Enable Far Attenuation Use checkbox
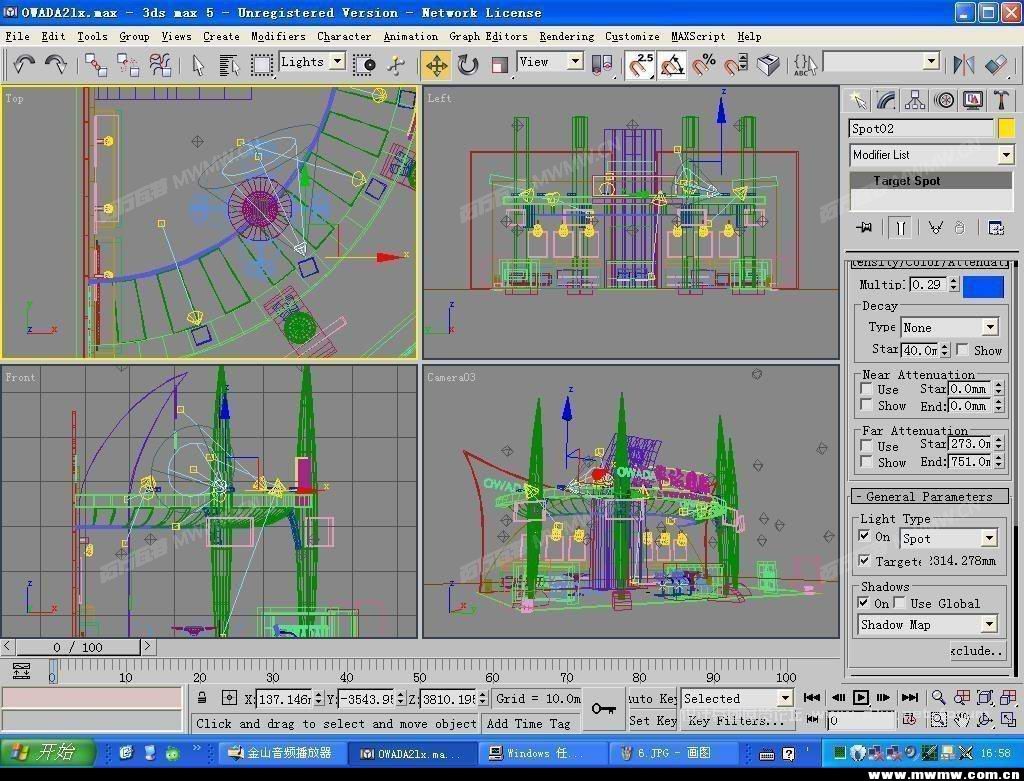This screenshot has height=781, width=1024. tap(866, 445)
